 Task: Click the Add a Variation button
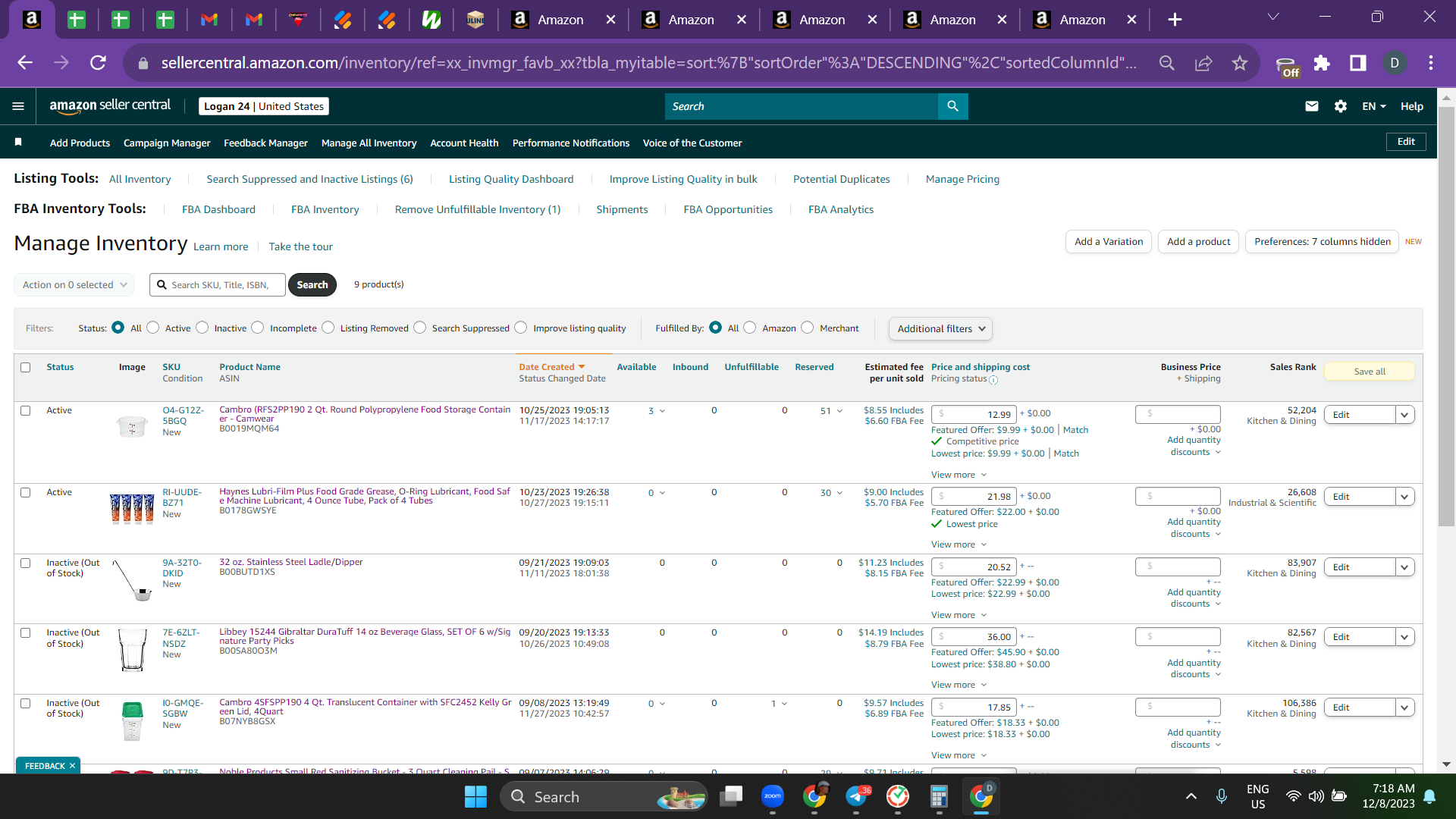1109,242
